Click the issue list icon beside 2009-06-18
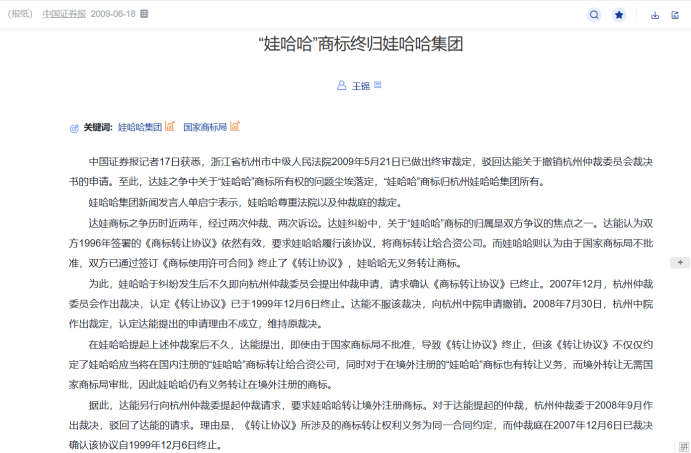The width and height of the screenshot is (691, 453). pos(144,14)
